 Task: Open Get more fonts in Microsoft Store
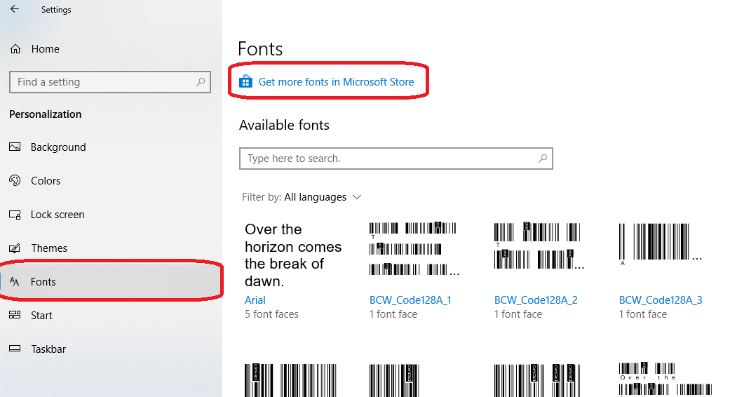coord(336,82)
